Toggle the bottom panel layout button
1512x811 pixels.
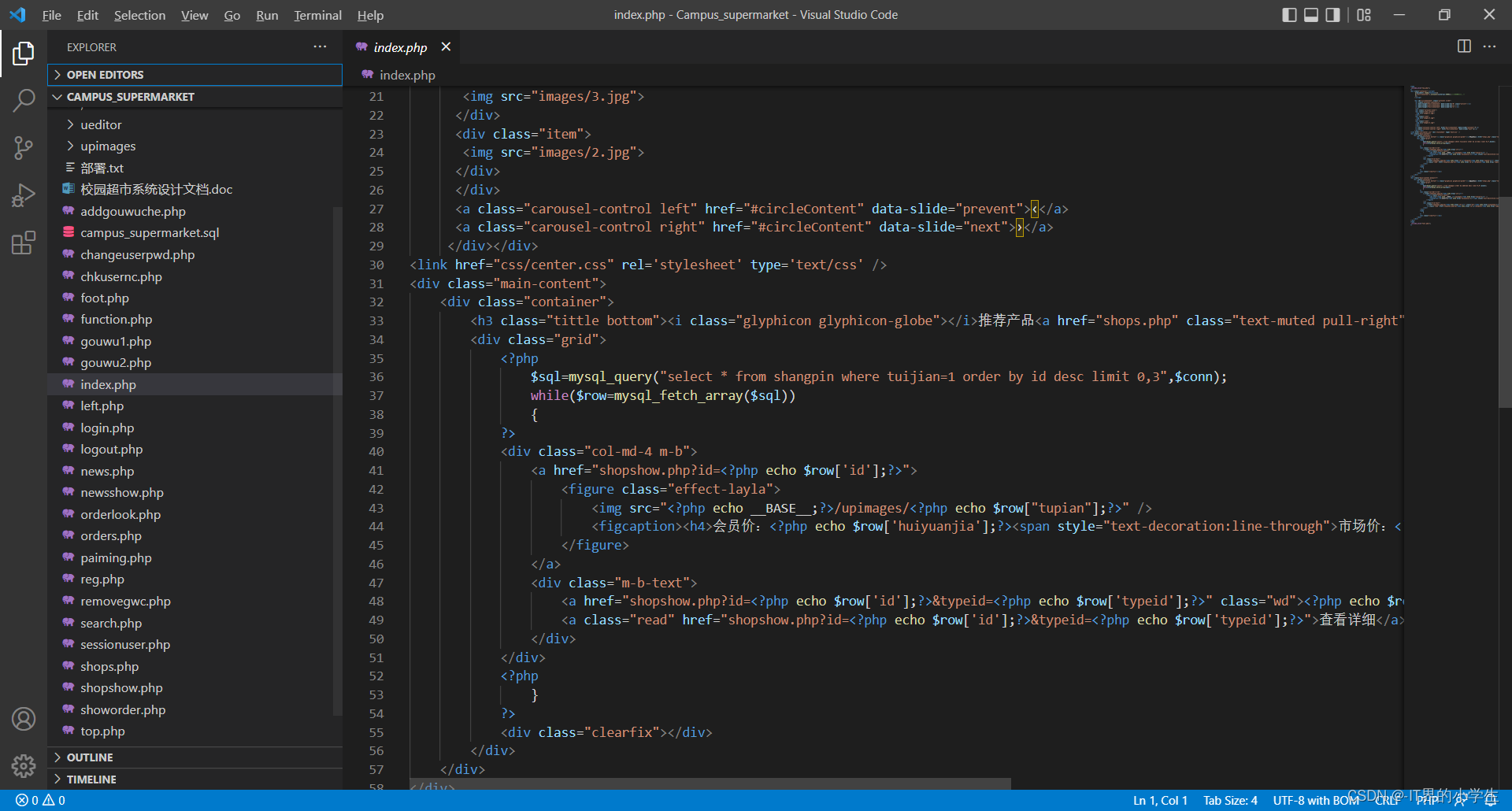[x=1311, y=15]
